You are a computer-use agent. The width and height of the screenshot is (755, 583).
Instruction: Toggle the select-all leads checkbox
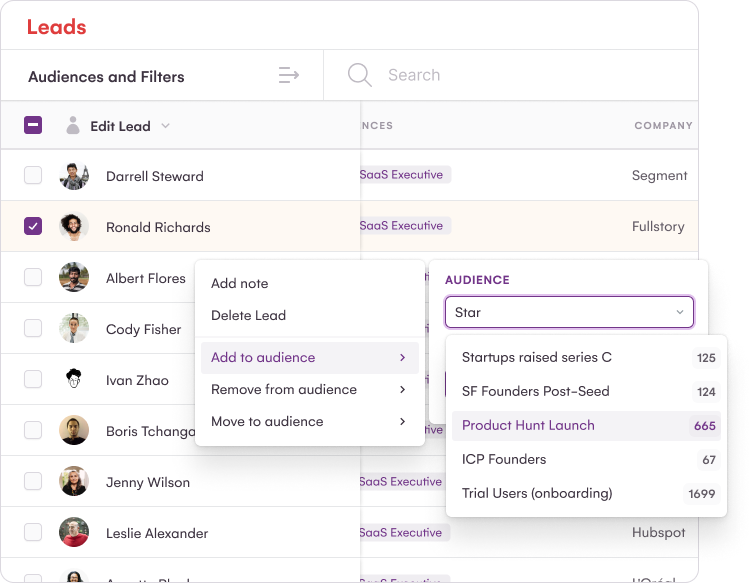[33, 125]
